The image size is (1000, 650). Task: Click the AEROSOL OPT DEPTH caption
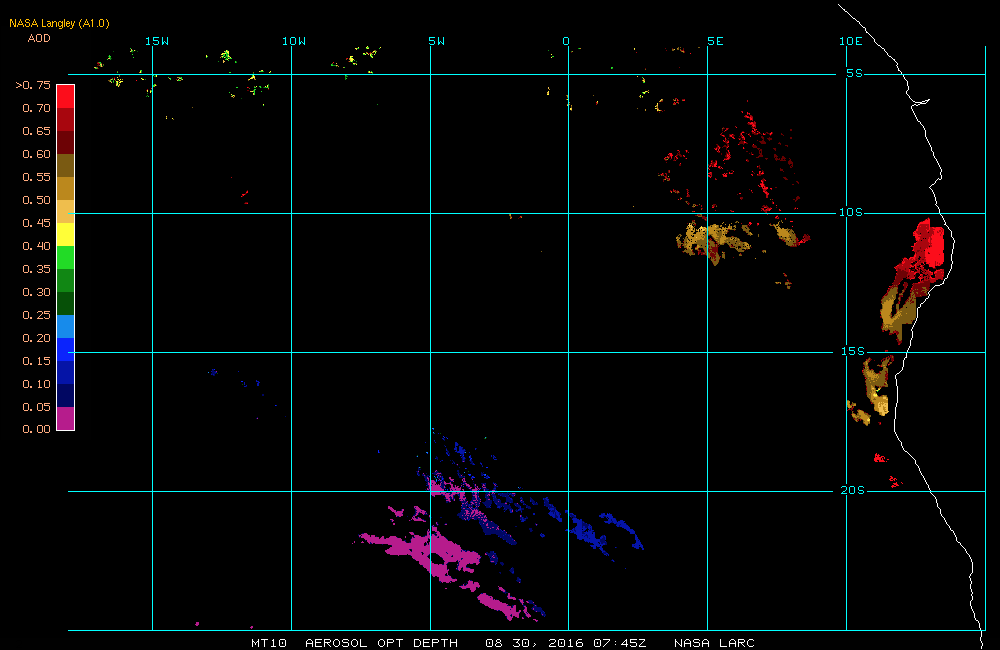381,643
